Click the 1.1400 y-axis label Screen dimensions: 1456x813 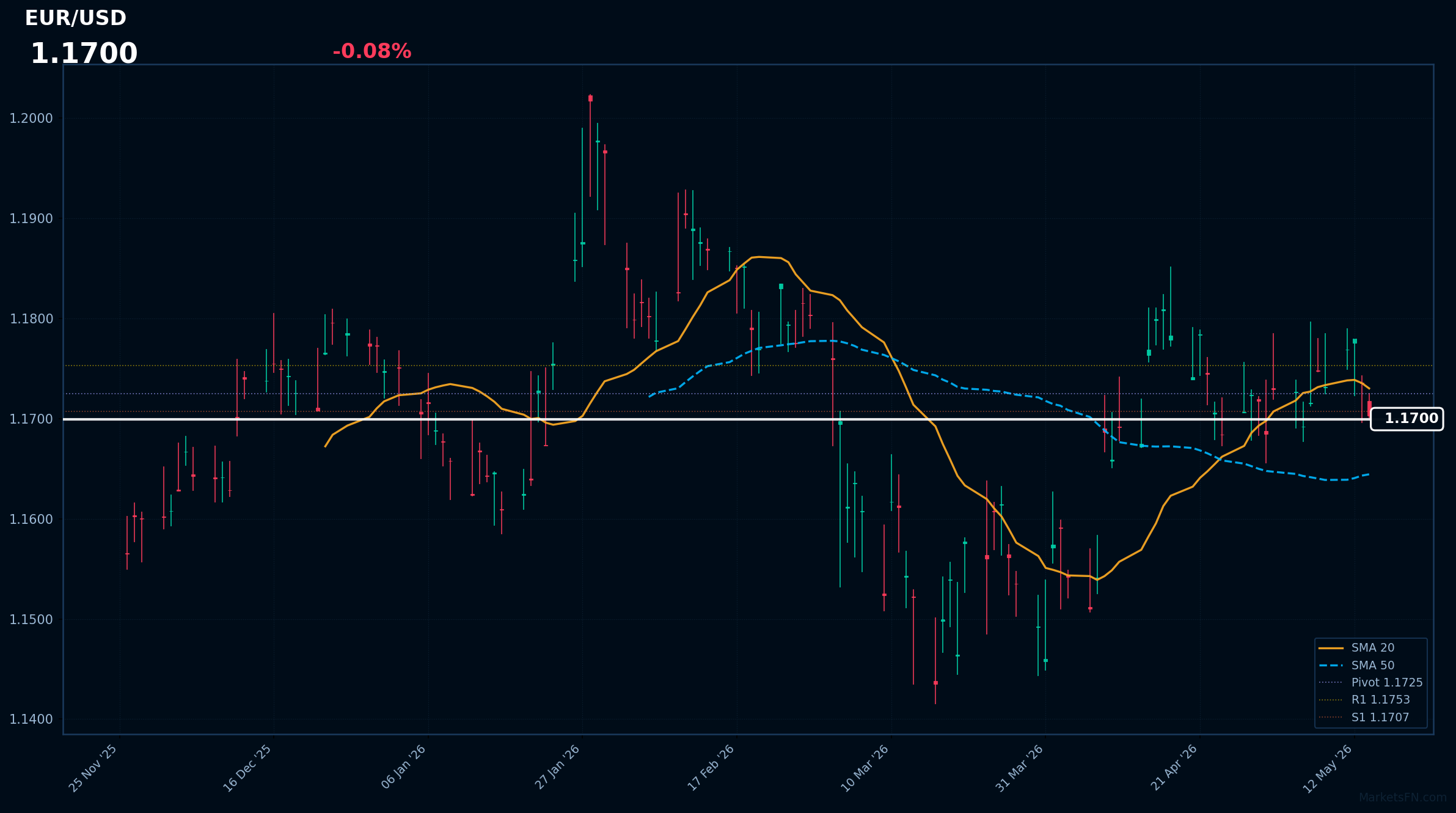coord(31,719)
